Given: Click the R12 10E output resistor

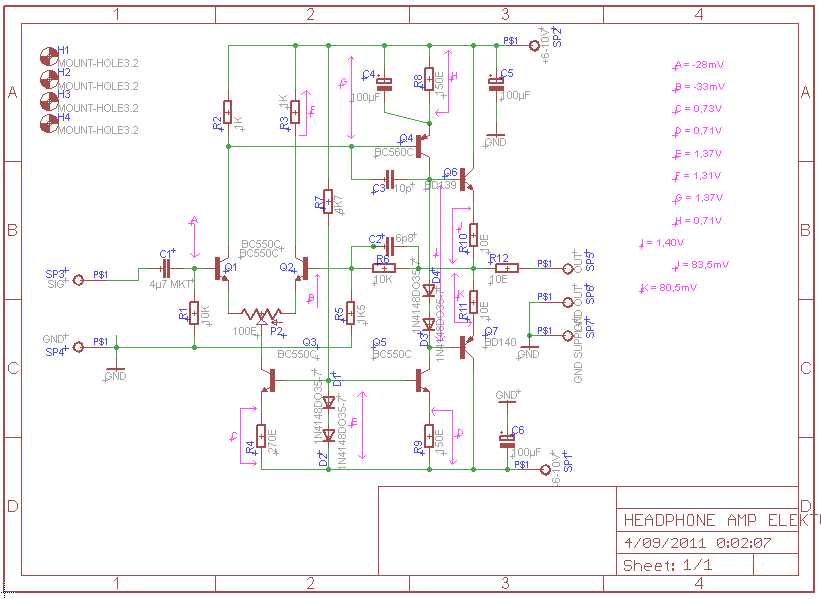Looking at the screenshot, I should [505, 267].
